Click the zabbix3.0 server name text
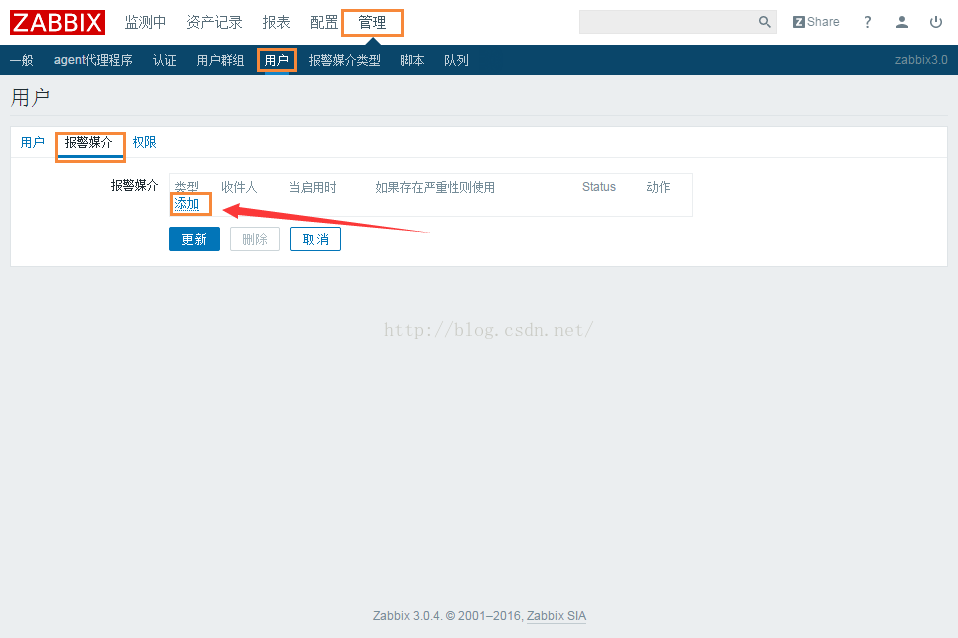 [x=921, y=60]
